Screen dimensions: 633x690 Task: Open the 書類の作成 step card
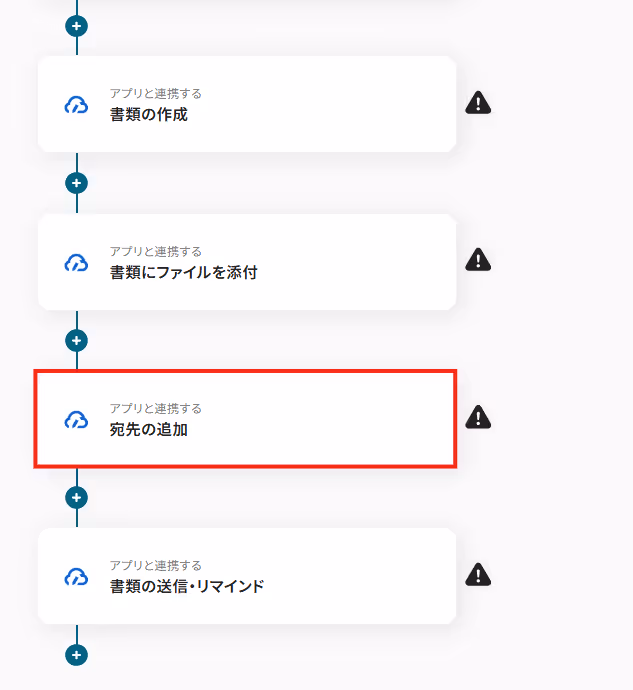(x=247, y=104)
